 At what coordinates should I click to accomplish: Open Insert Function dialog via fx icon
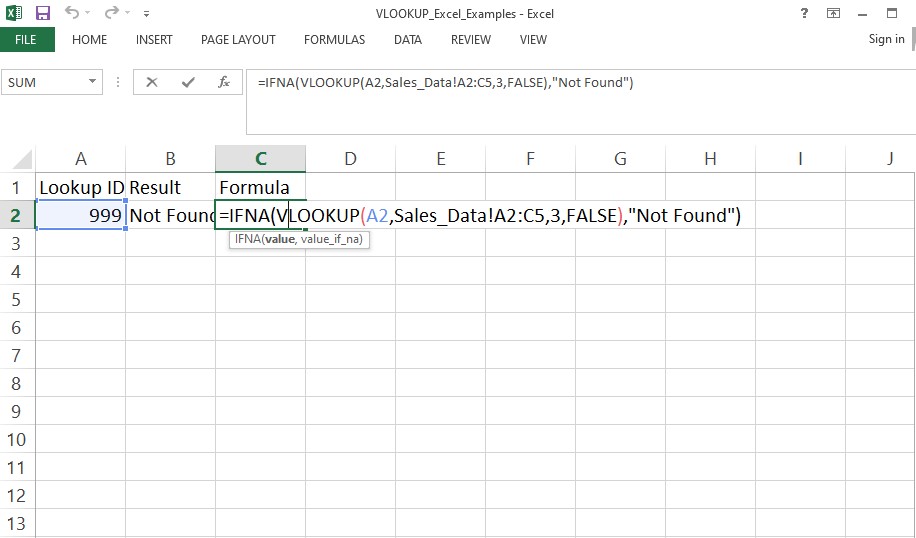coord(224,83)
